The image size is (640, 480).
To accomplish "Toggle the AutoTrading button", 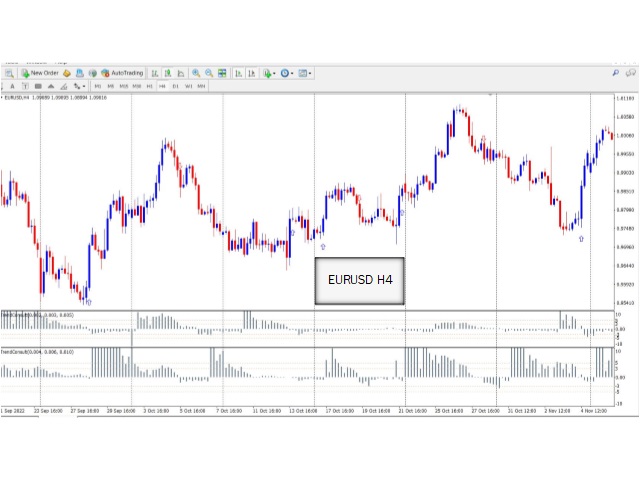I will coord(121,73).
